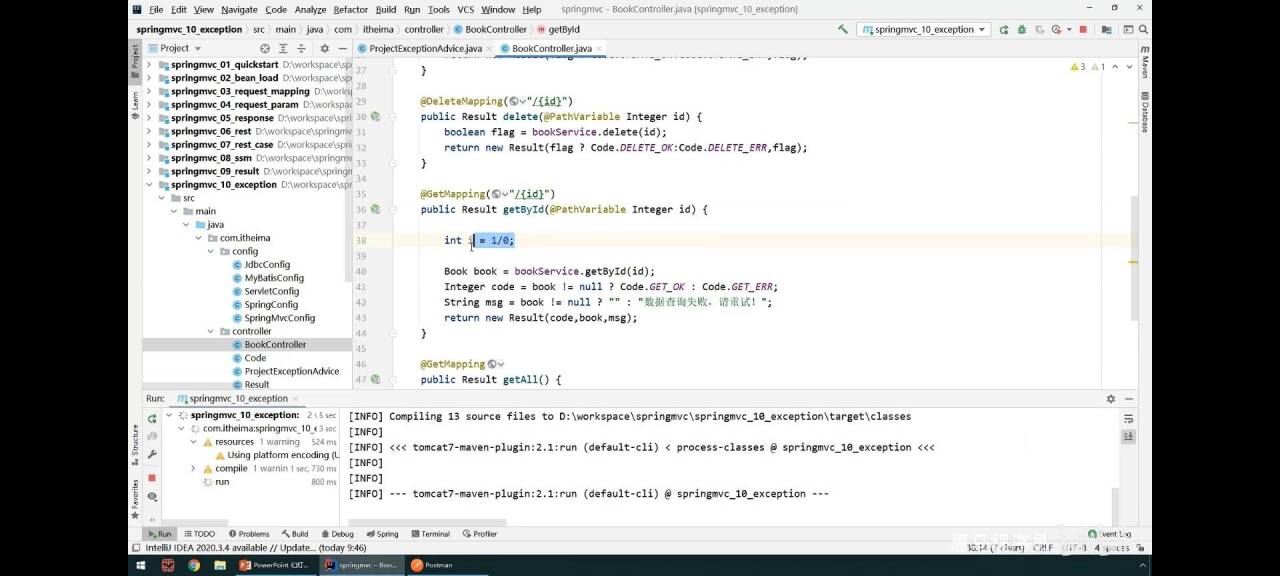Open Project panel settings gear
Viewport: 1280px width, 576px height.
click(x=323, y=48)
